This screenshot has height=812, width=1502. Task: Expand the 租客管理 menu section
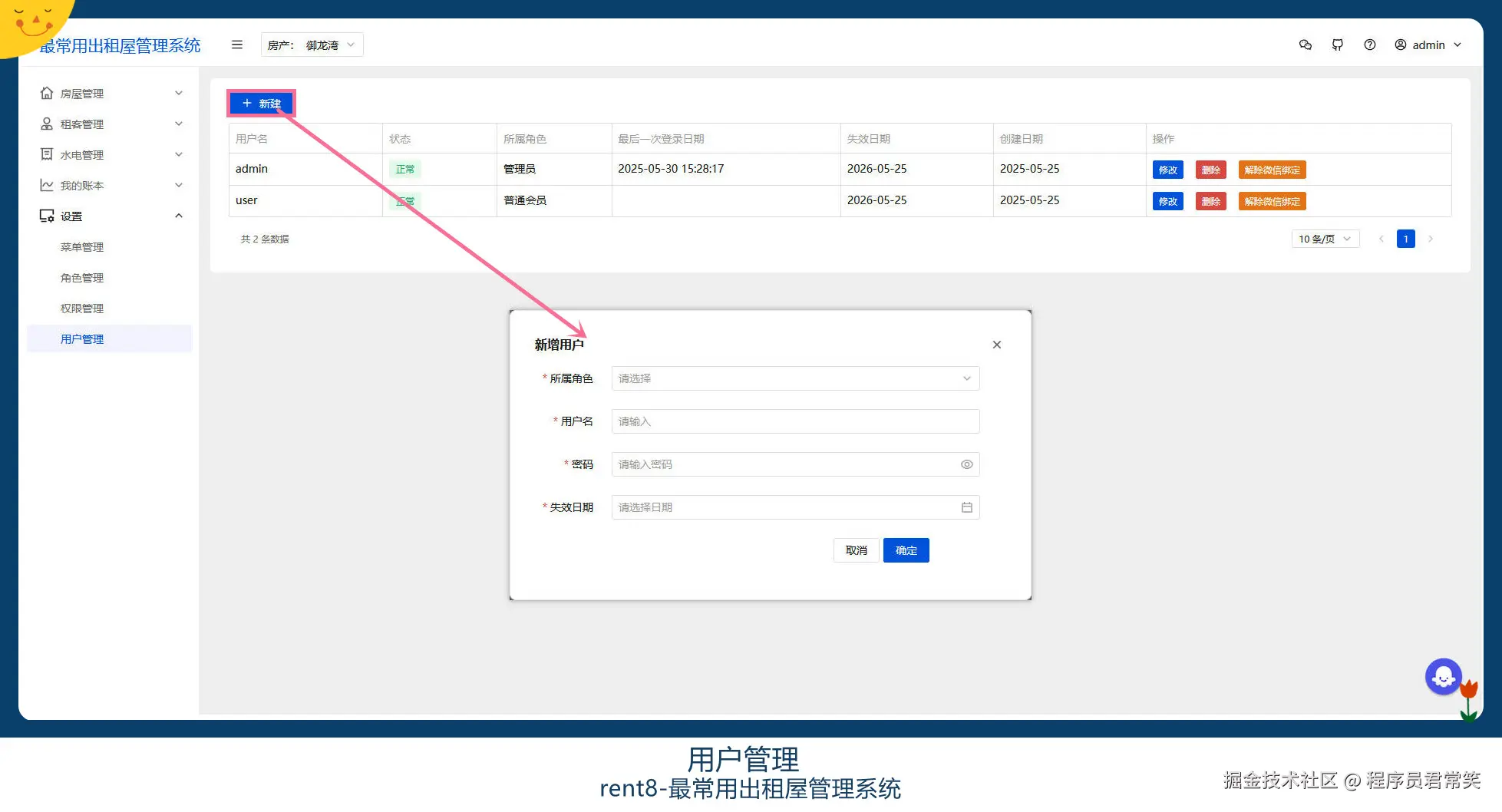click(x=110, y=124)
